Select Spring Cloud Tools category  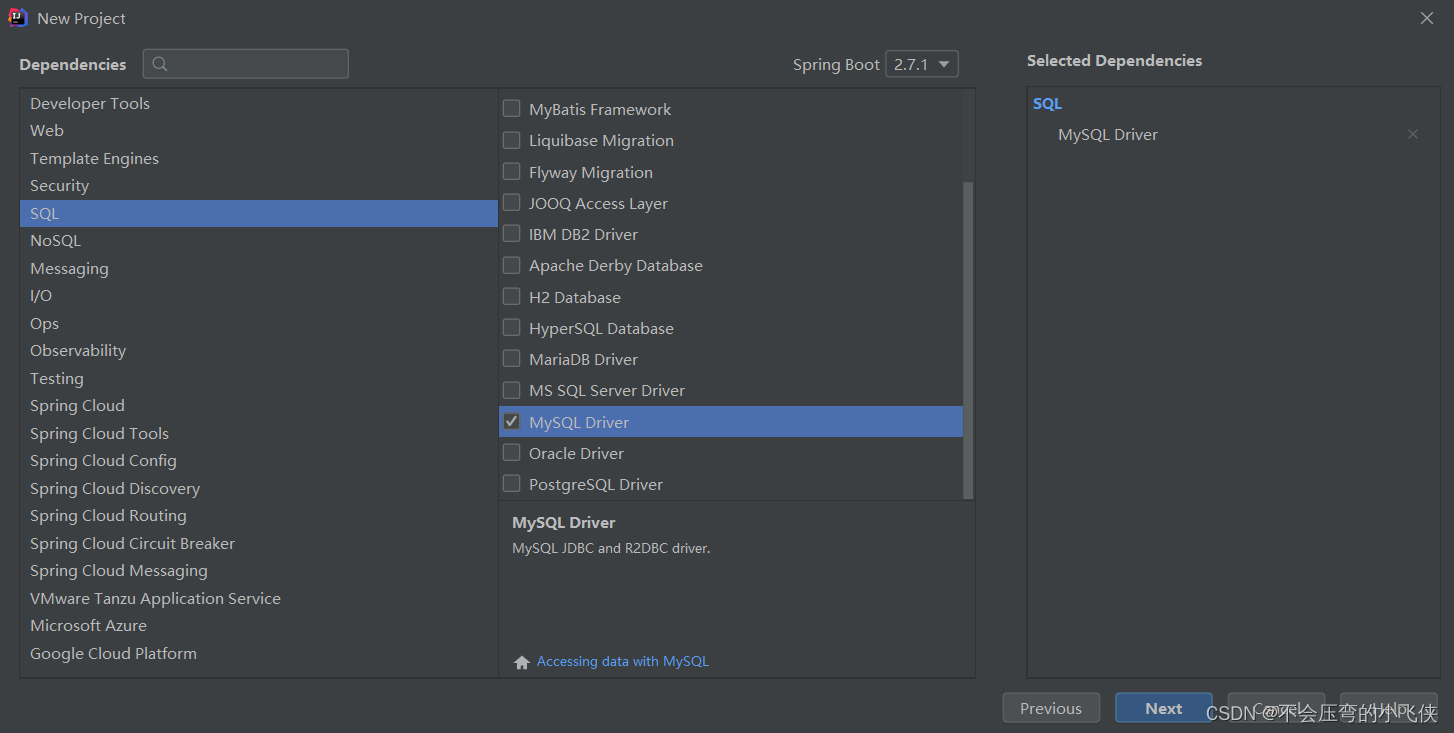click(x=258, y=433)
